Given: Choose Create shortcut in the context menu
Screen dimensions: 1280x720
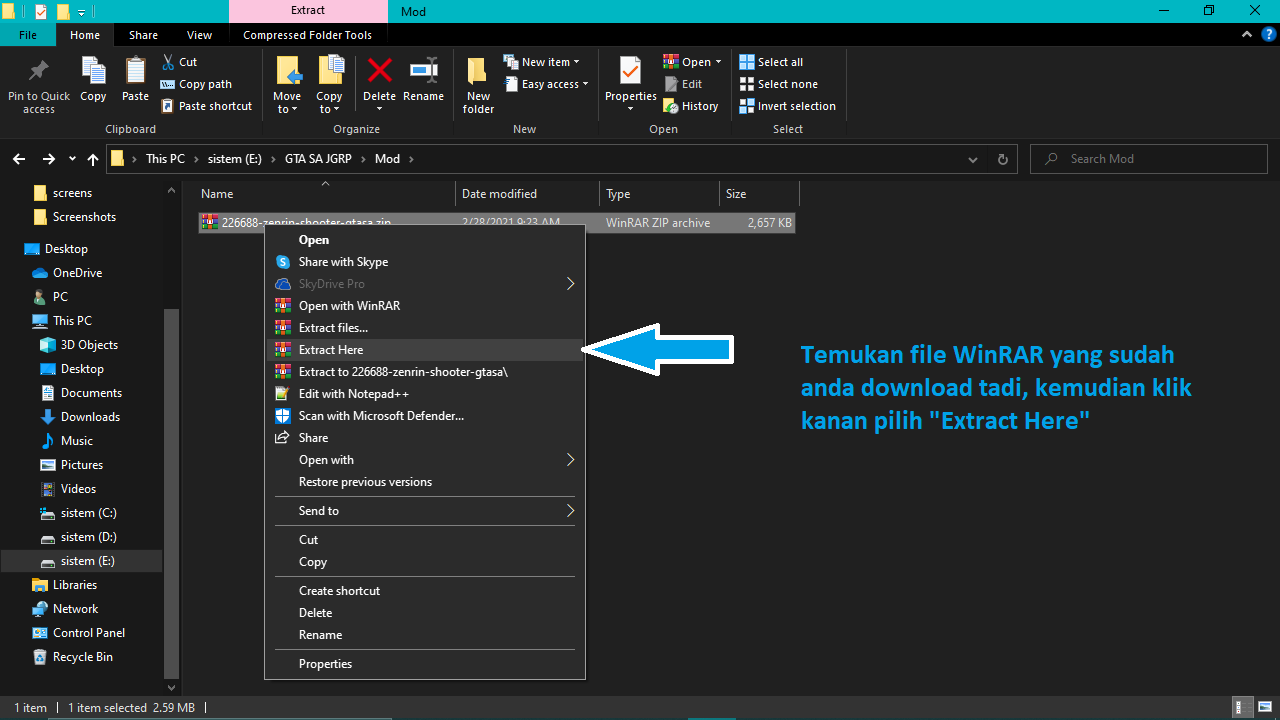Looking at the screenshot, I should click(425, 591).
